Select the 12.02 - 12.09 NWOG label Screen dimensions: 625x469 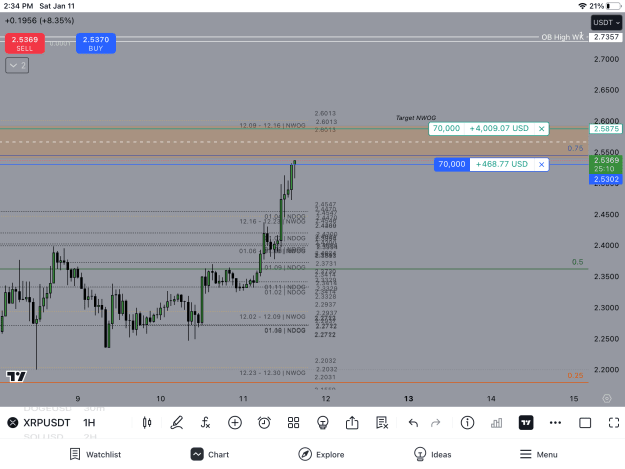(x=272, y=317)
